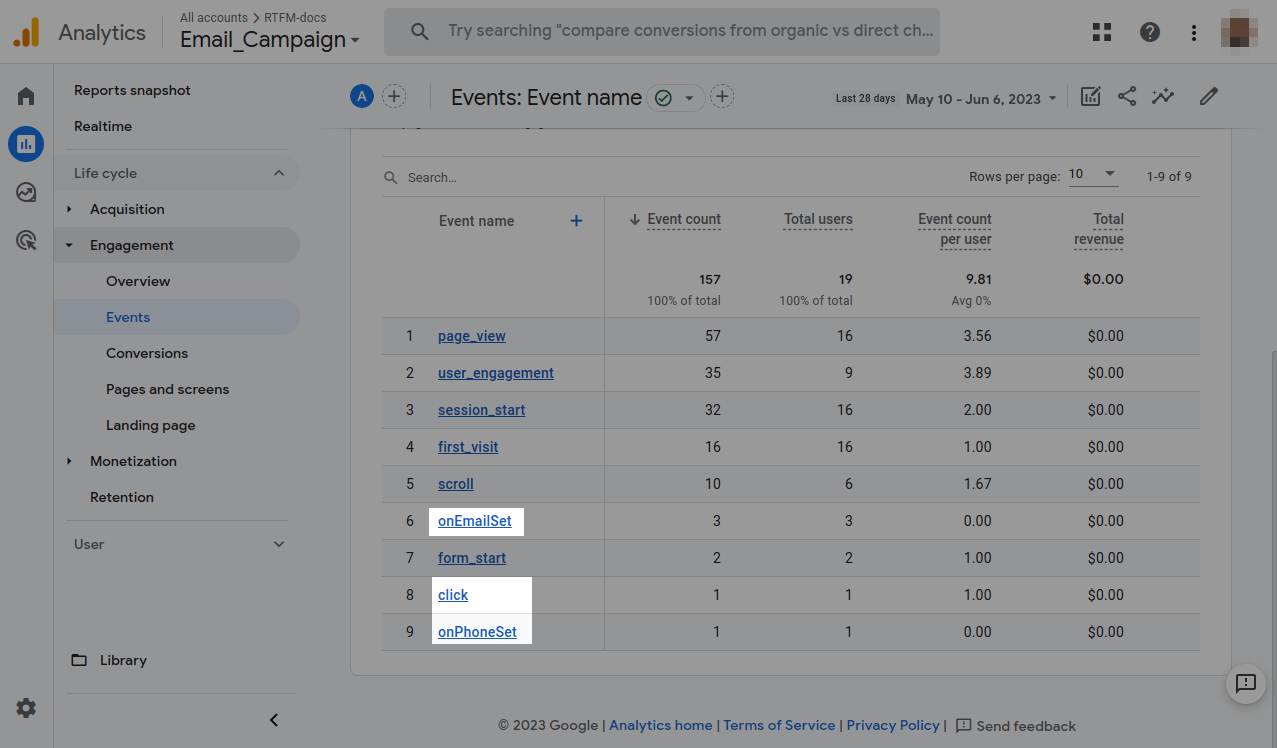Screen dimensions: 1277x748
Task: Open the date range dropdown
Action: pos(980,99)
